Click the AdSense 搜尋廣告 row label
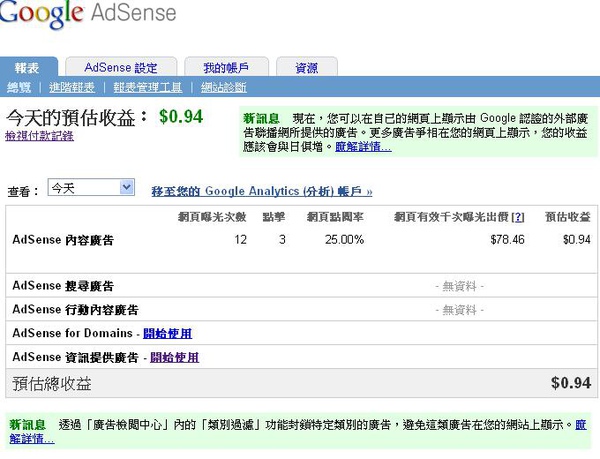Screen dimensions: 600x459 tap(63, 286)
